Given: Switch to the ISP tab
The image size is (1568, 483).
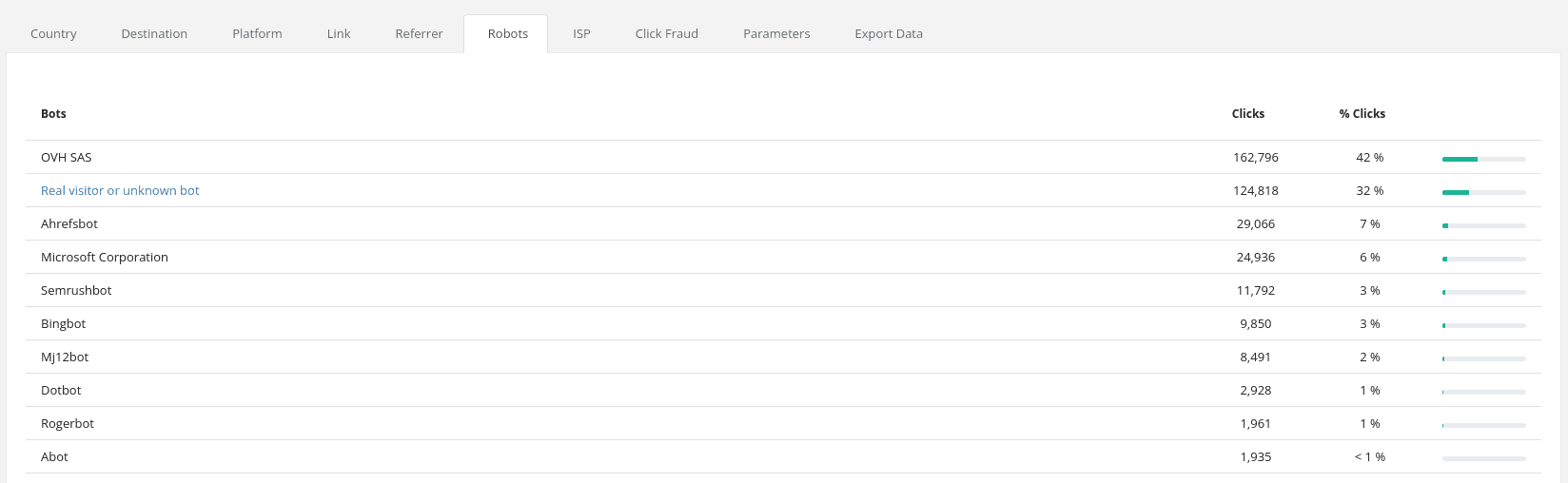Looking at the screenshot, I should pos(581,34).
